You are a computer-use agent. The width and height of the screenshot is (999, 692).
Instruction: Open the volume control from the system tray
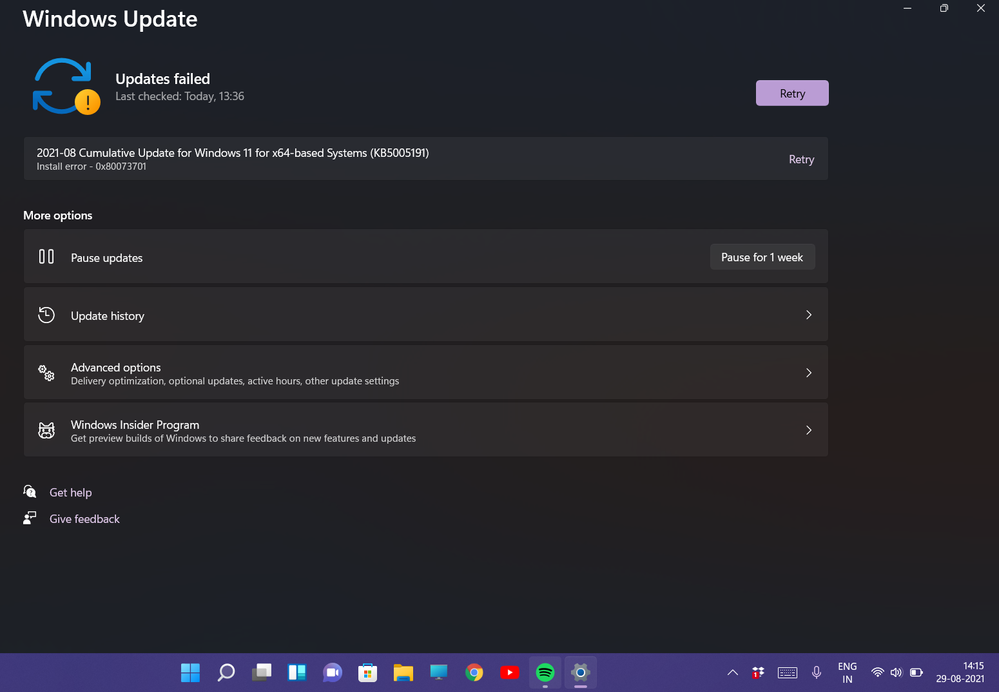tap(896, 672)
